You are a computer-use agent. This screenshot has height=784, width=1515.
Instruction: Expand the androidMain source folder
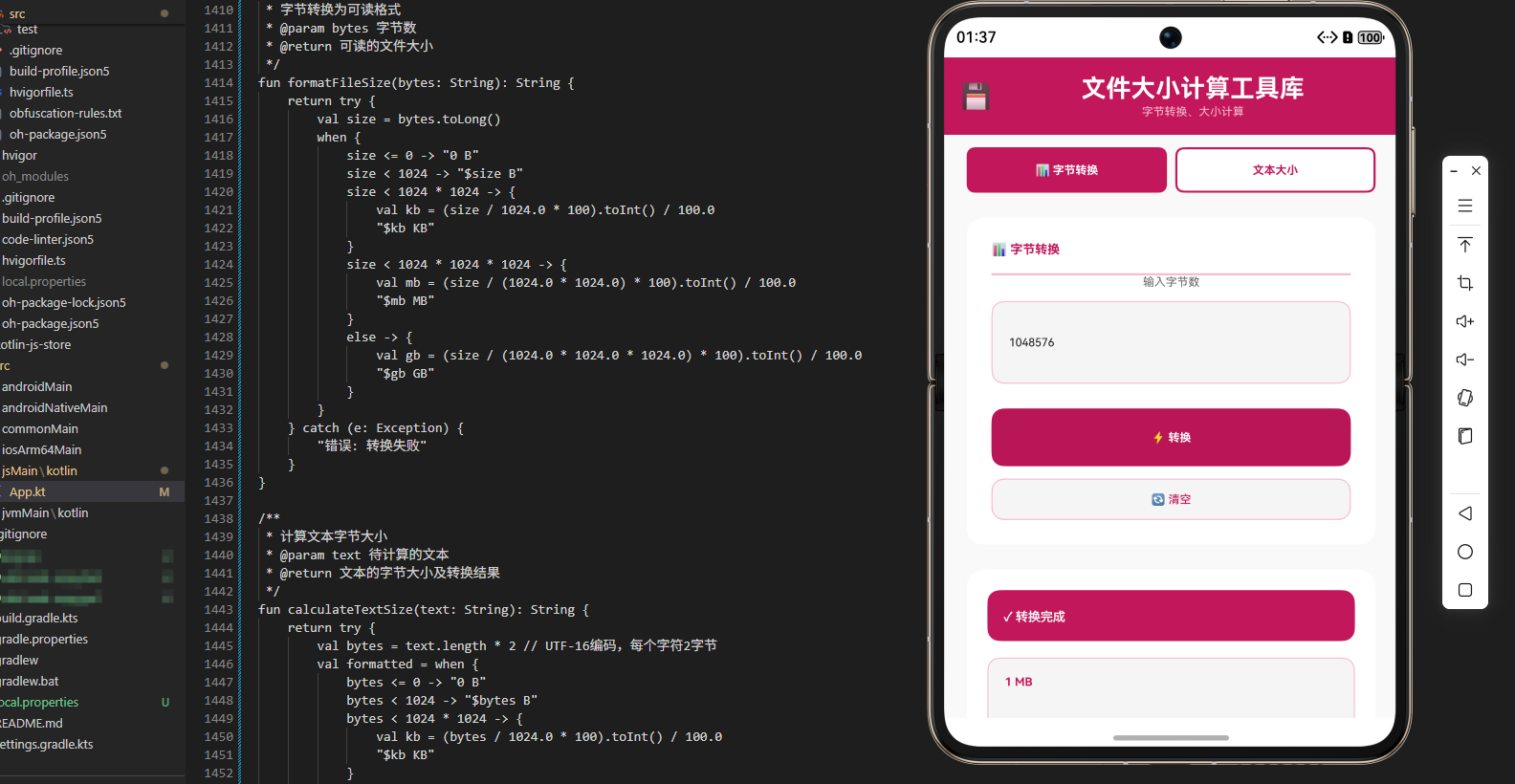tap(37, 387)
